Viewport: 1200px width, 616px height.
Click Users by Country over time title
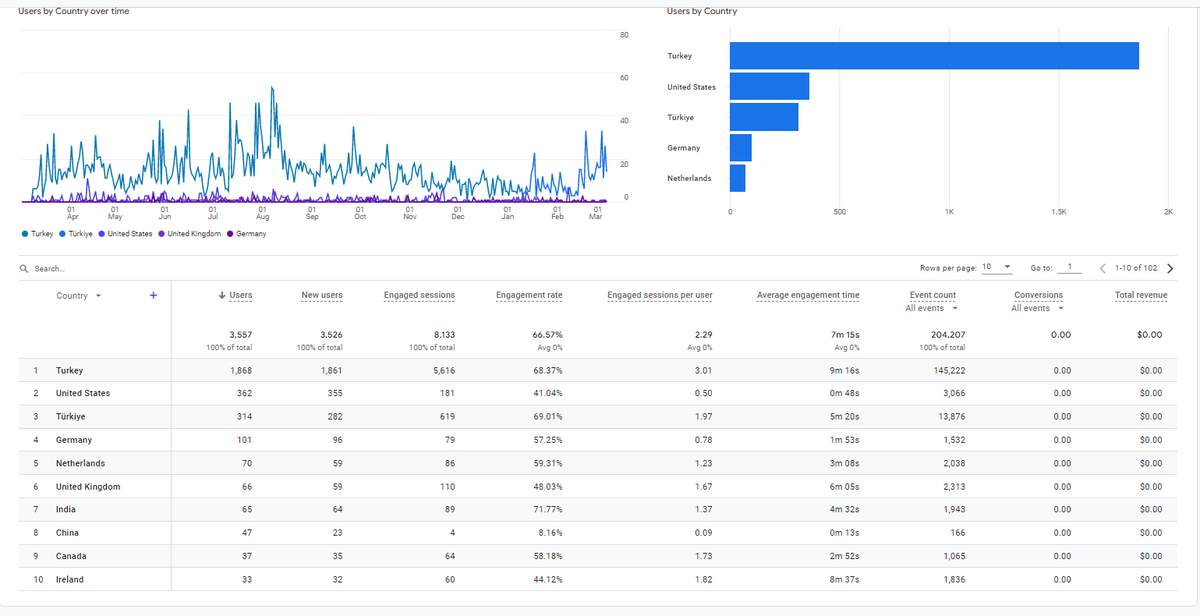[73, 11]
